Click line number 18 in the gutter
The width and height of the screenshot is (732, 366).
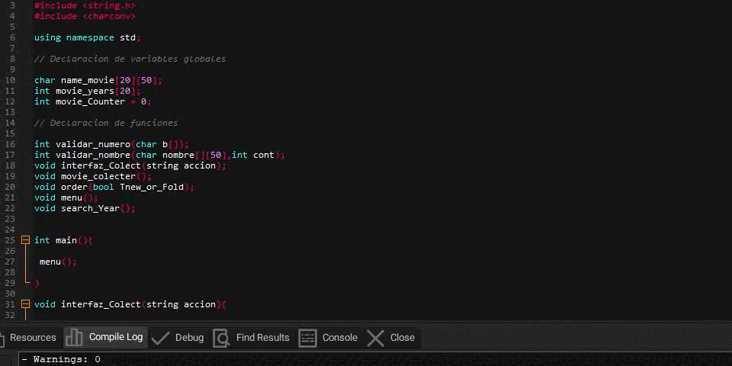pos(10,165)
